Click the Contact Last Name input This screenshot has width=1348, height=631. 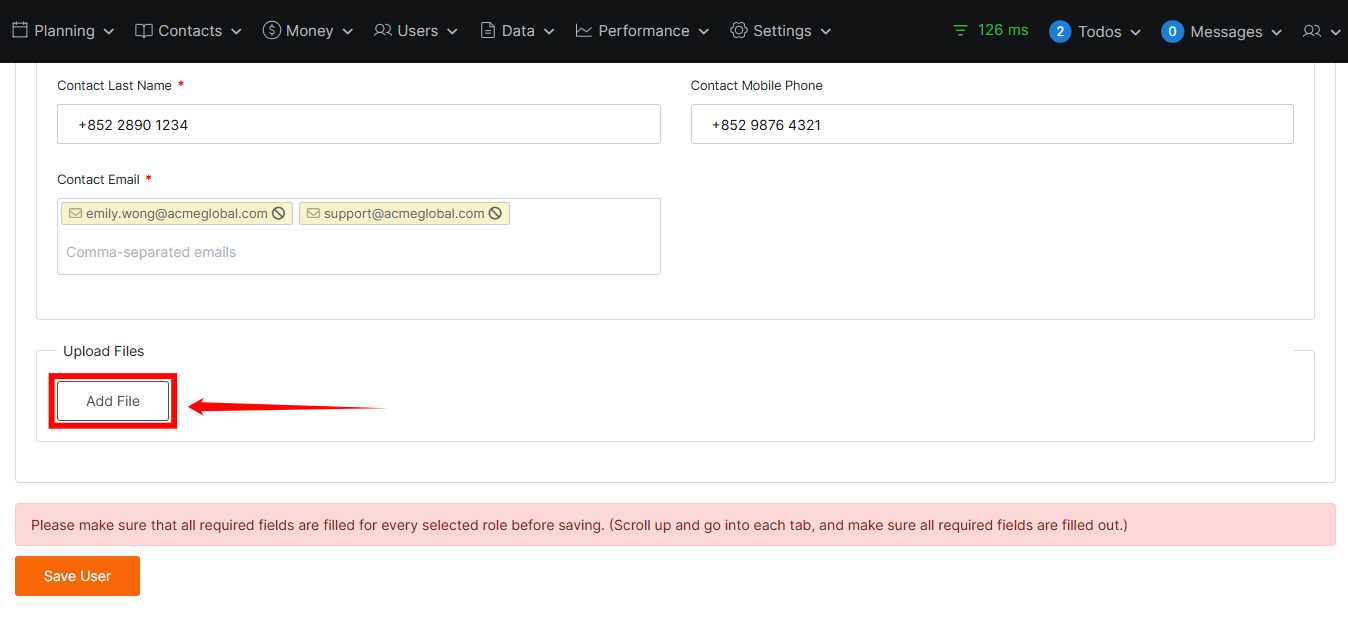point(358,125)
